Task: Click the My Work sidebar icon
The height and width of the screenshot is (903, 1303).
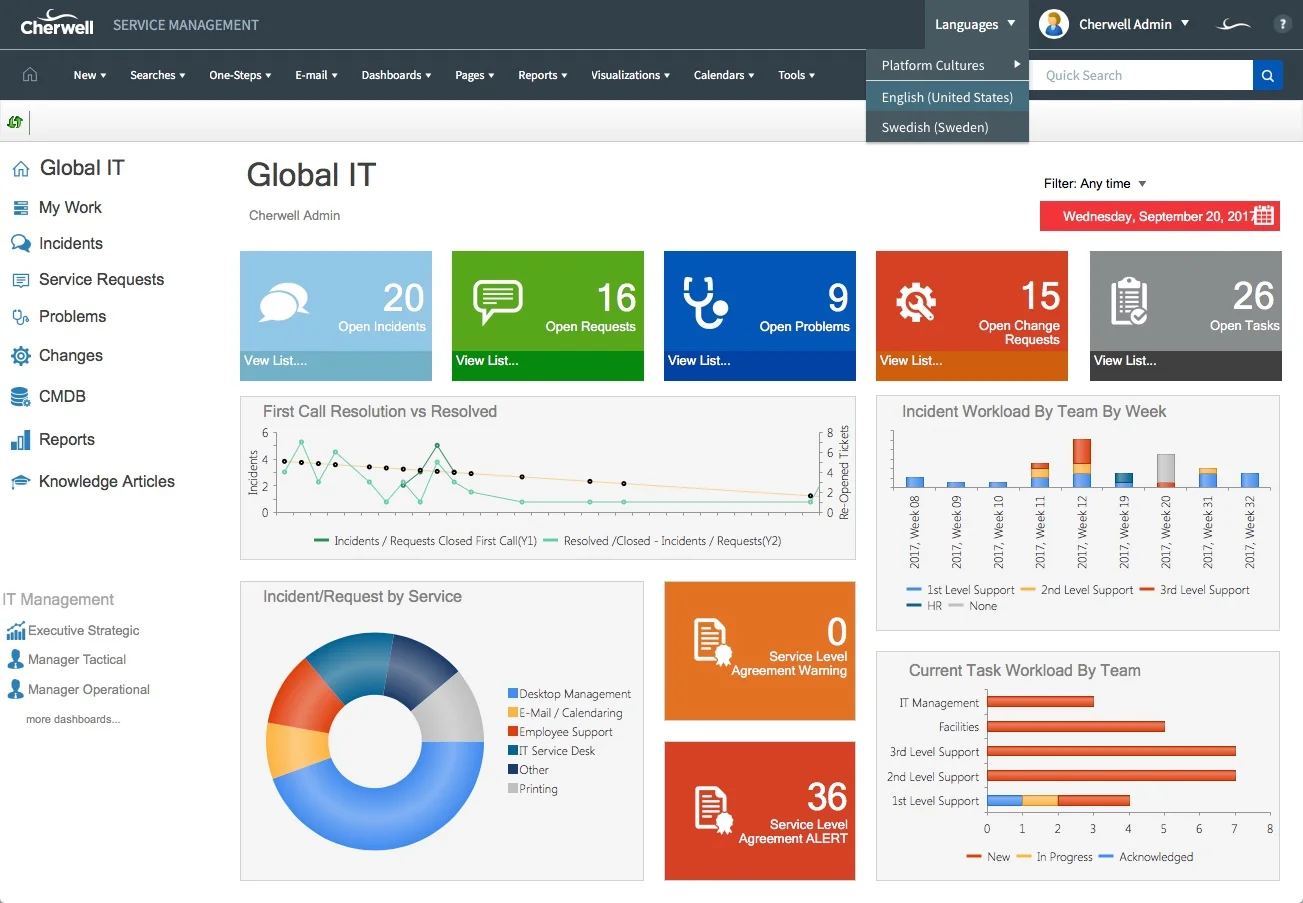Action: click(20, 208)
